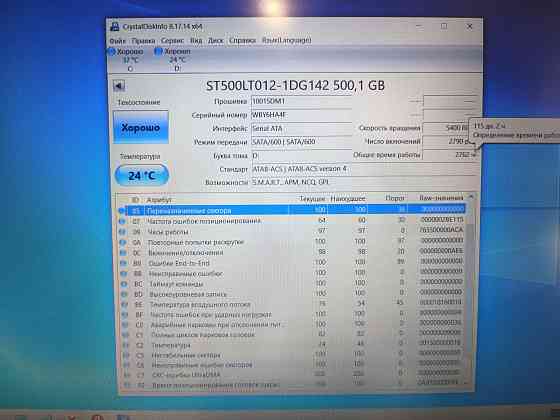Viewport: 560px width, 420px height.
Task: Click the Буква тома D: field
Action: 301,155
